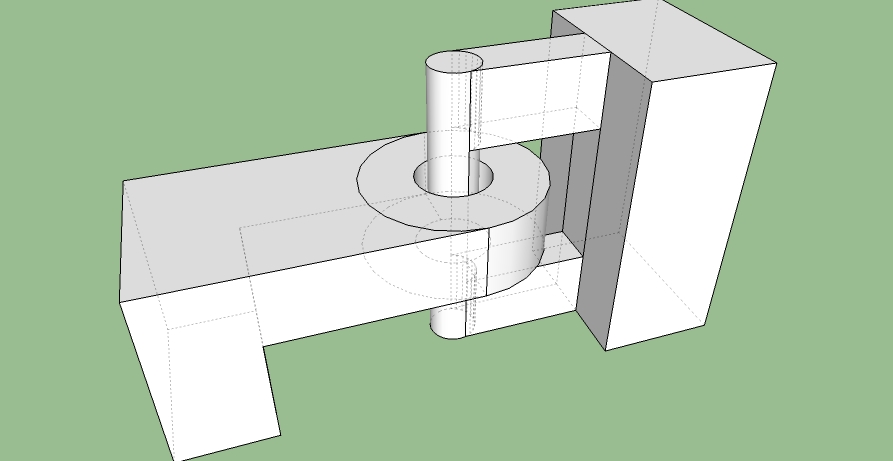Select the round top cap of the cylinder
Screen dimensions: 893x461
454,62
